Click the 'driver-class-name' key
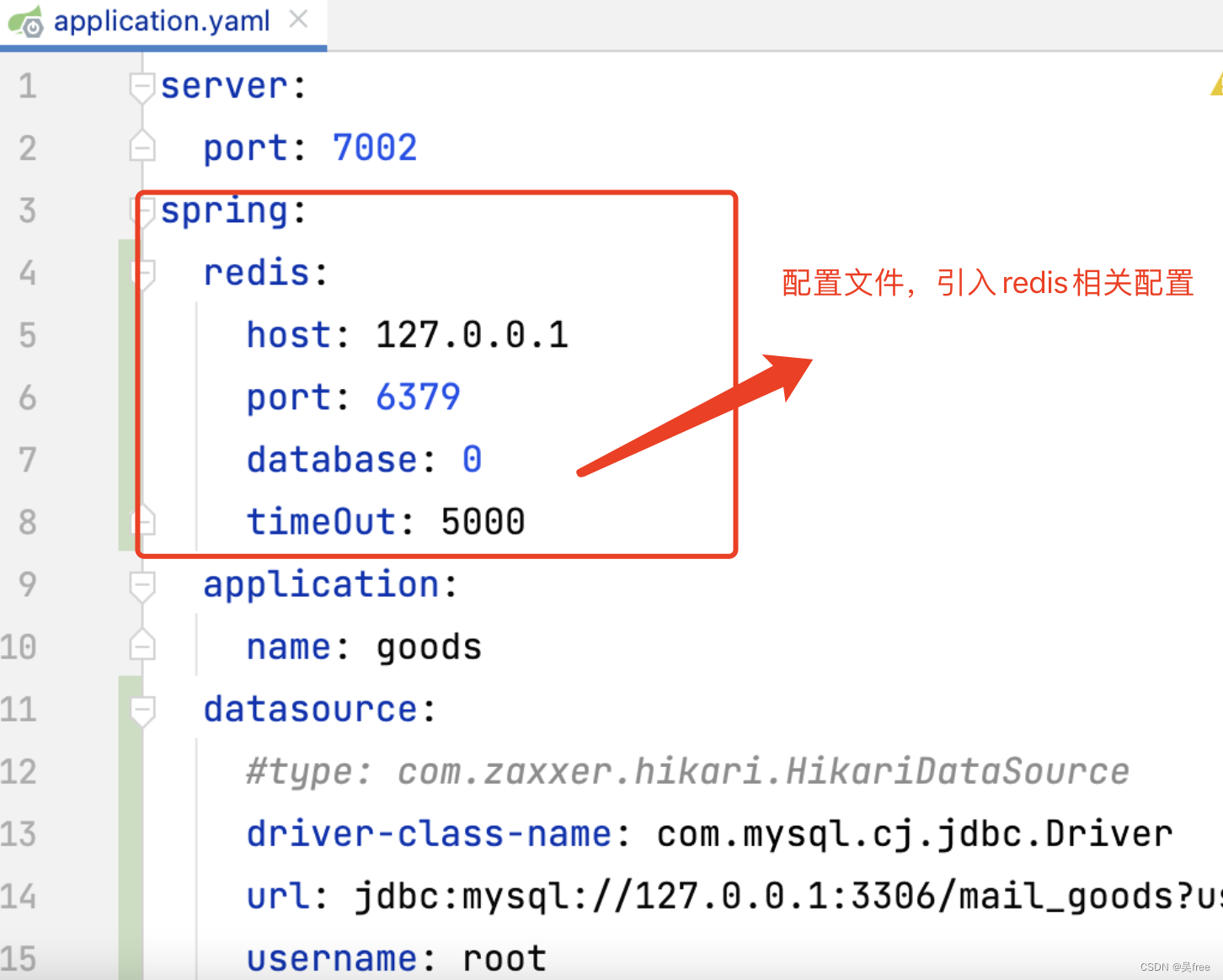 click(x=429, y=834)
